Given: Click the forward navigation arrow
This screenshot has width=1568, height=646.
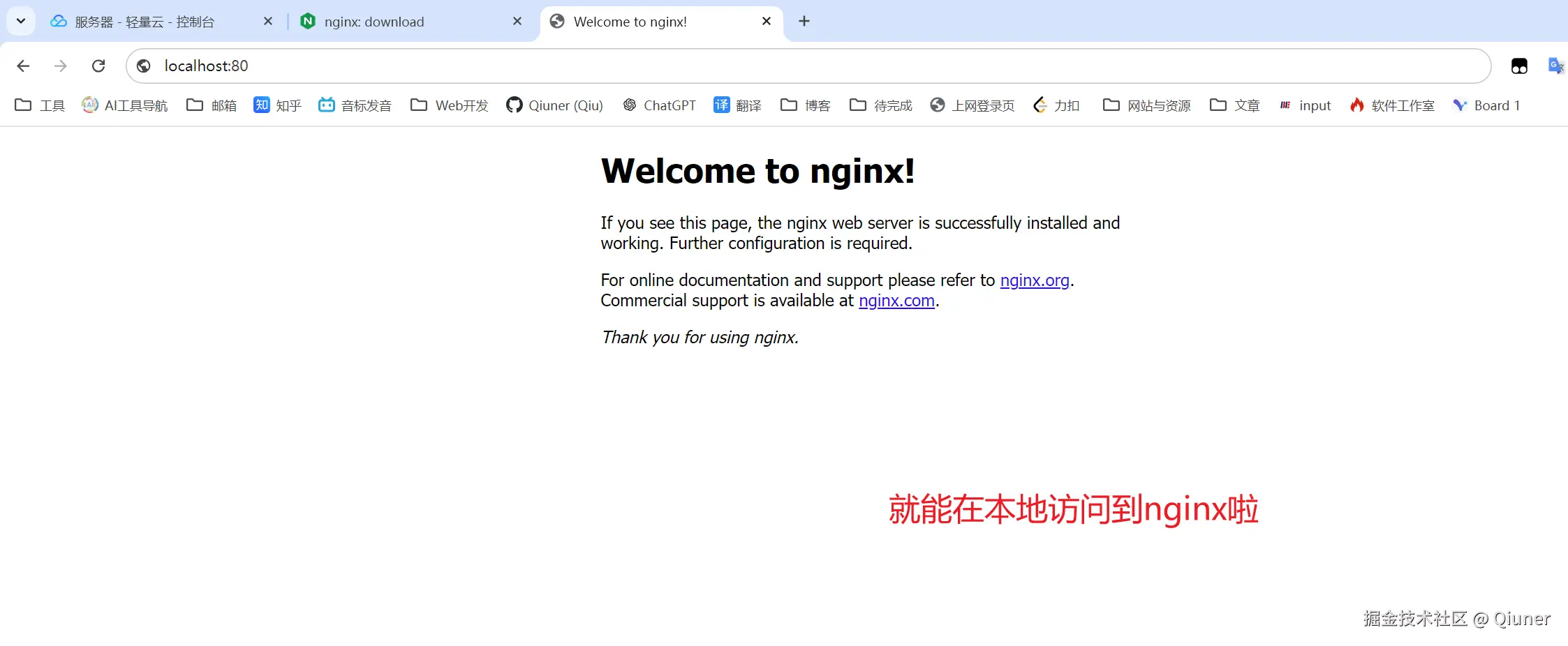Looking at the screenshot, I should [x=61, y=66].
